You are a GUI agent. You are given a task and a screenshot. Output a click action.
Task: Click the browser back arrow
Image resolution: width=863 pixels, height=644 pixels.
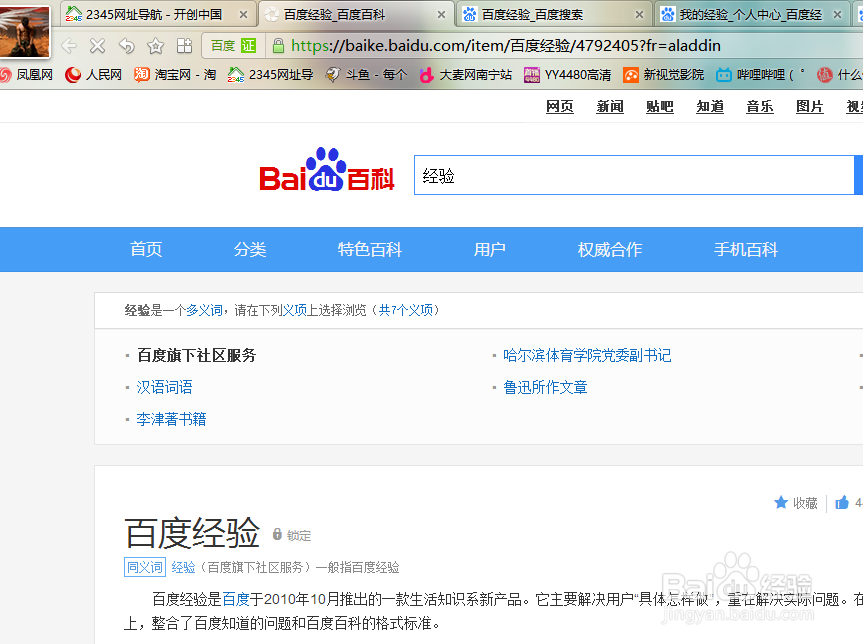[69, 46]
